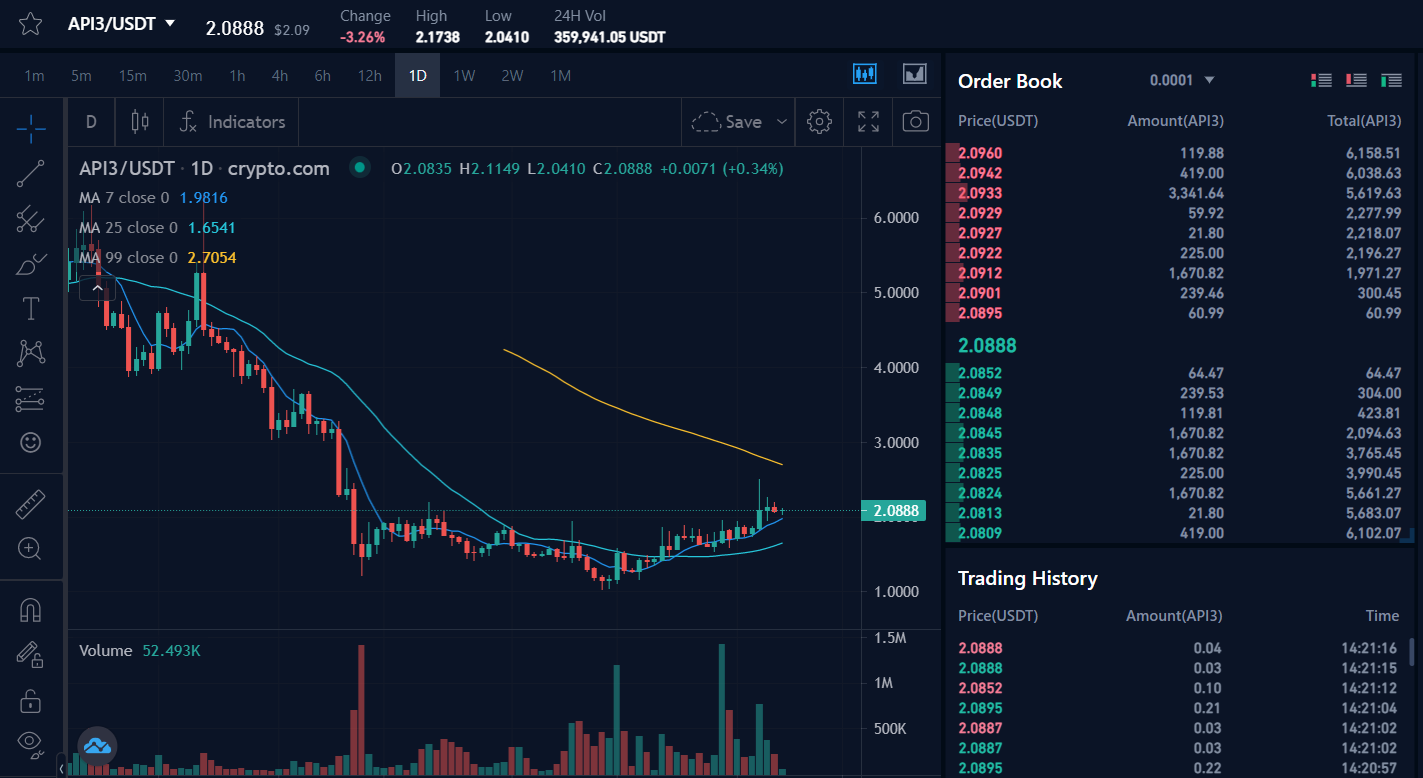Image resolution: width=1423 pixels, height=778 pixels.
Task: Switch to 1M monthly timeframe
Action: click(x=560, y=75)
